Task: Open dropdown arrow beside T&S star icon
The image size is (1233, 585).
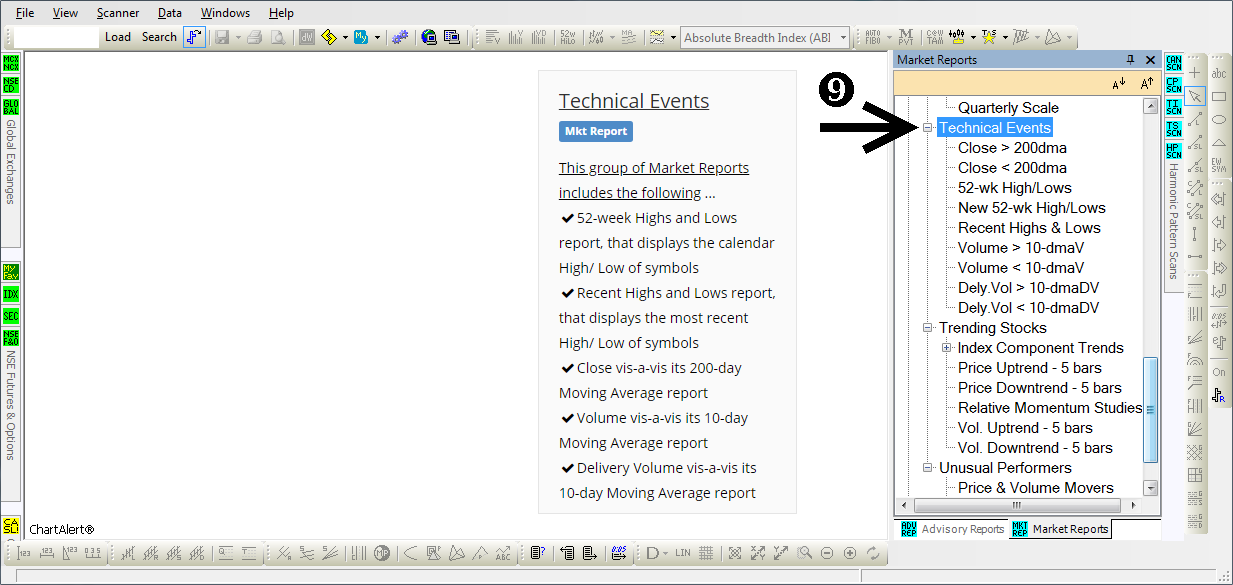Action: pyautogui.click(x=1005, y=38)
